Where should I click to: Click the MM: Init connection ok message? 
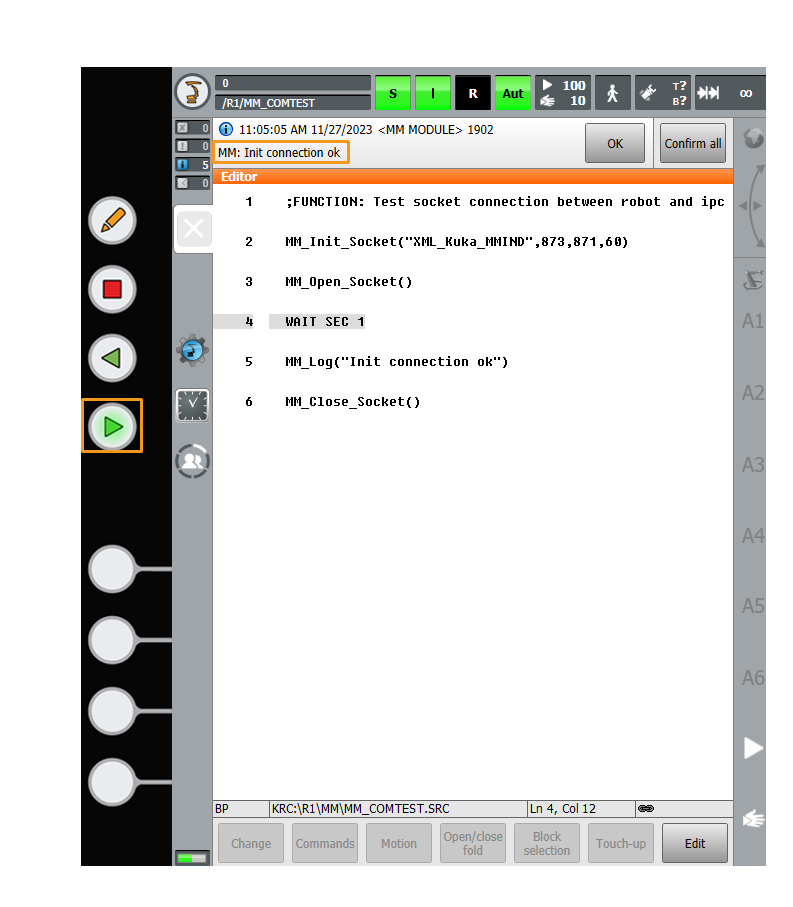281,152
